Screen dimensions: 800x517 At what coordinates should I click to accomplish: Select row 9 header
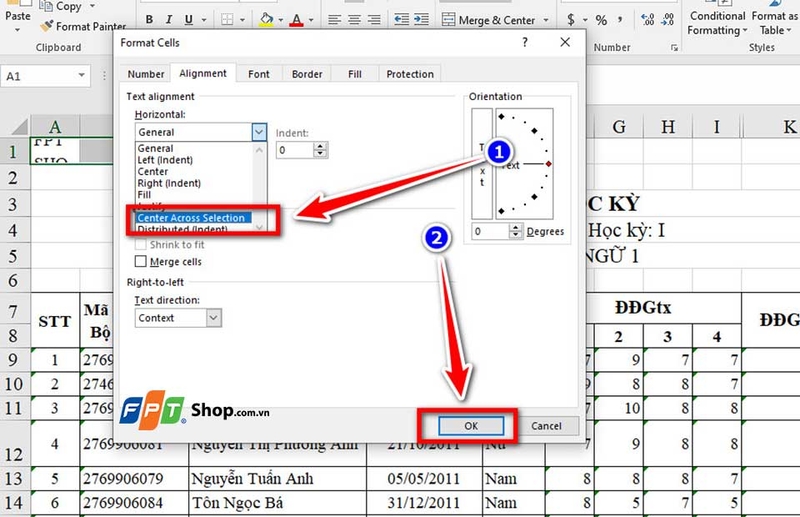[14, 360]
